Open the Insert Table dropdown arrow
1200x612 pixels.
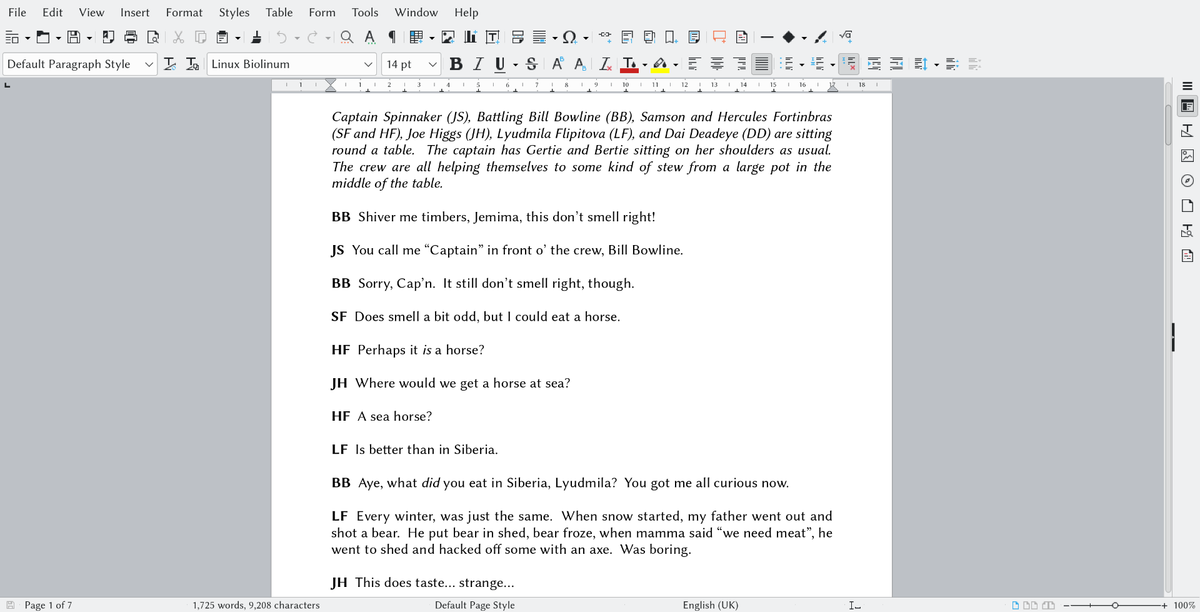(432, 37)
